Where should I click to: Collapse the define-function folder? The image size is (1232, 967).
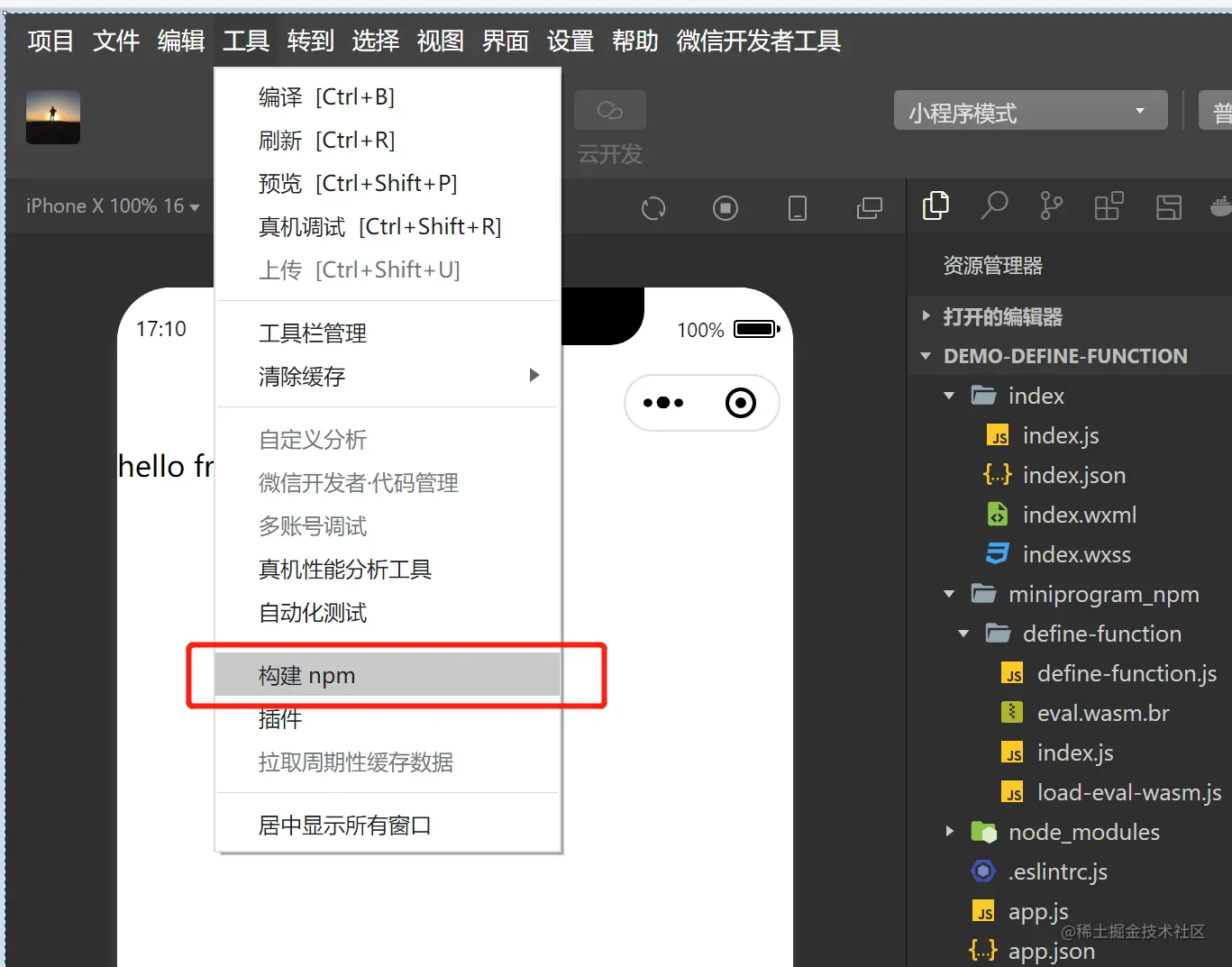1070,634
